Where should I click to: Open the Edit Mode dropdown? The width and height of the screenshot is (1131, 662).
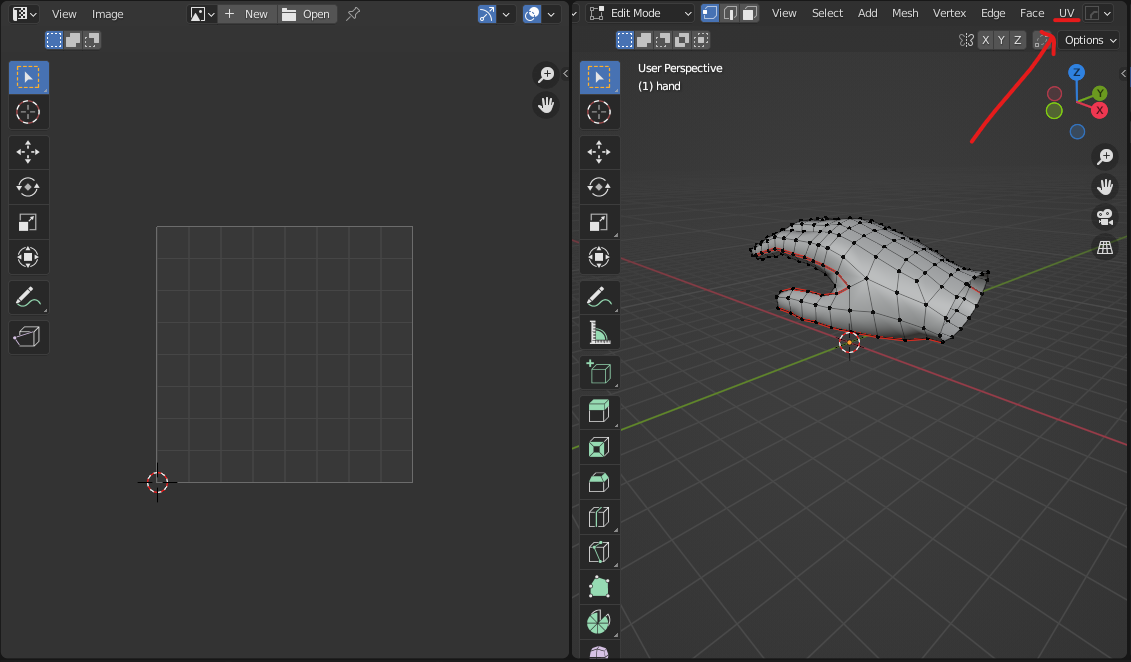[x=641, y=13]
